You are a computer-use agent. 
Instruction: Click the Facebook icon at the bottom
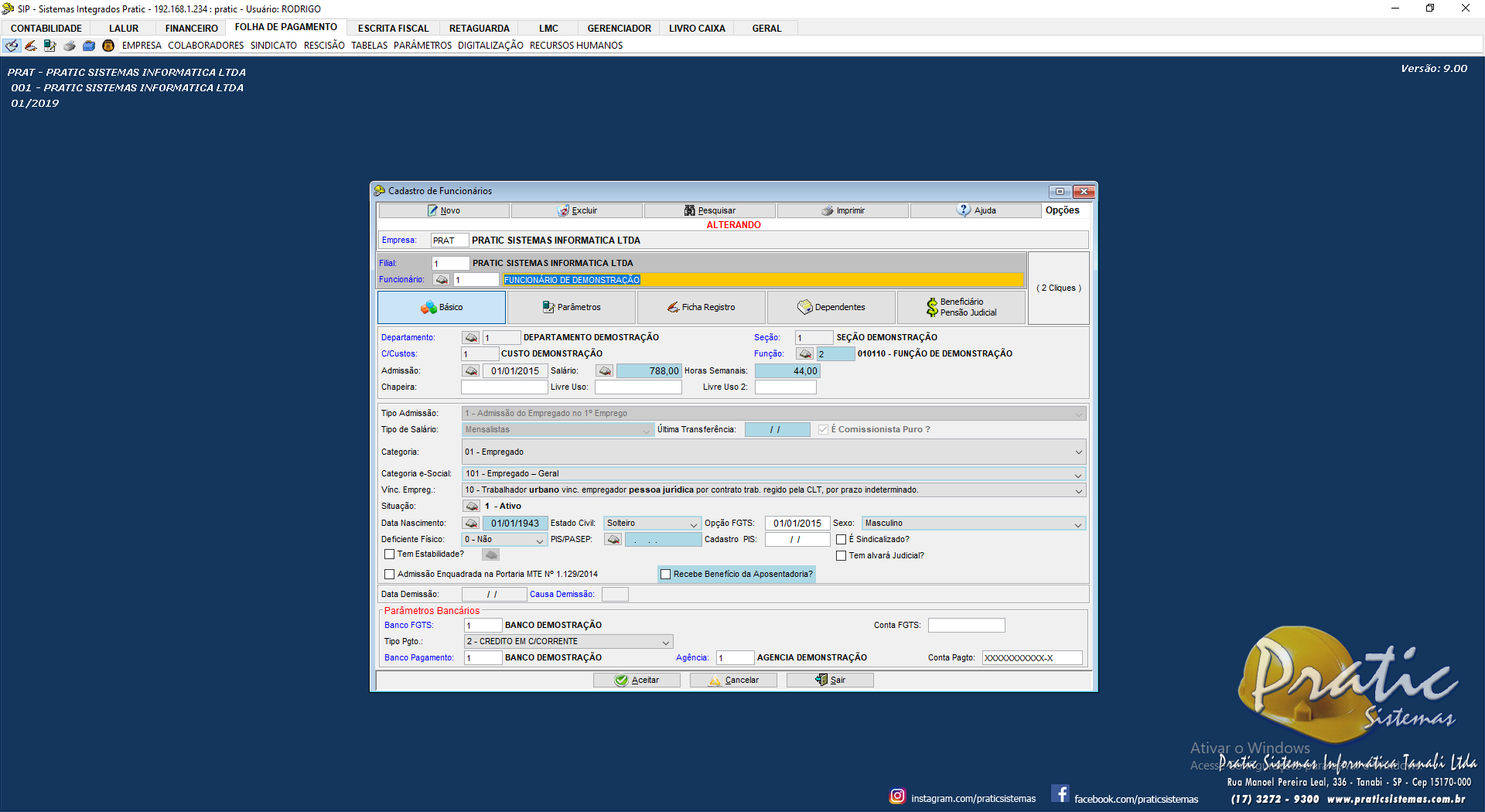coord(1060,794)
